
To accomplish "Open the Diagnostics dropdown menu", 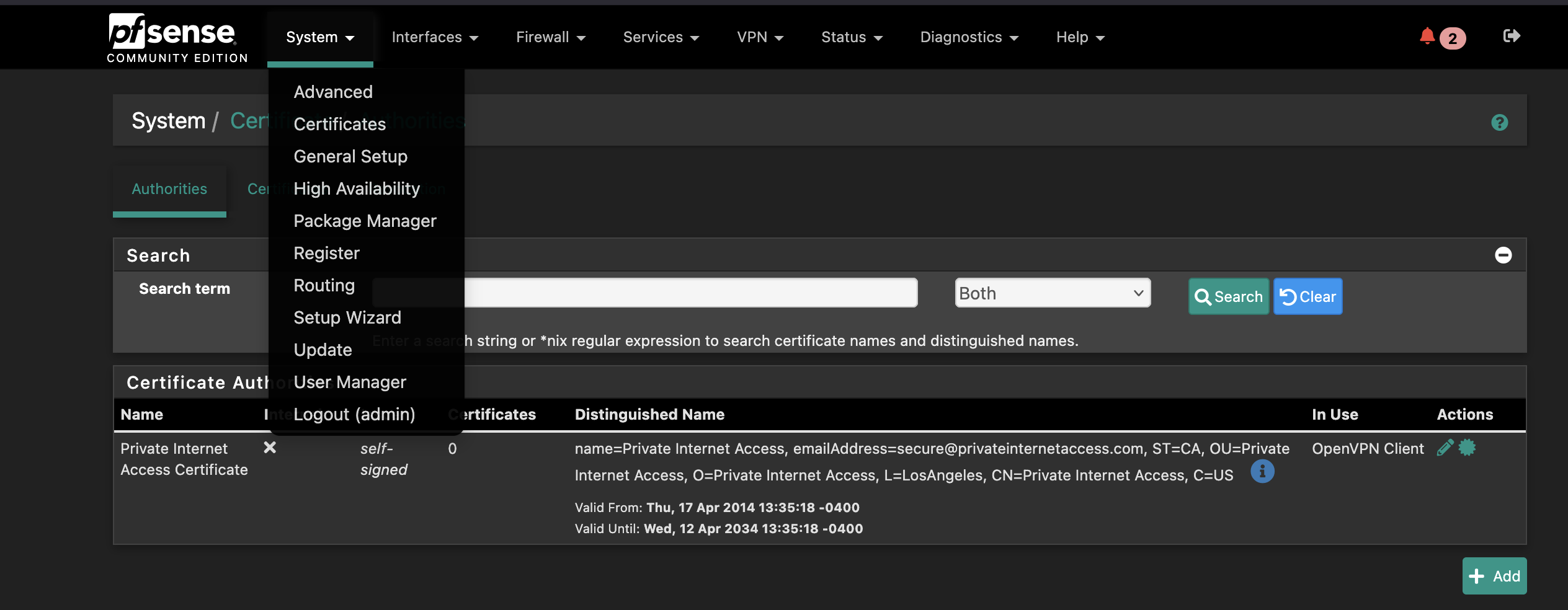I will (x=969, y=37).
